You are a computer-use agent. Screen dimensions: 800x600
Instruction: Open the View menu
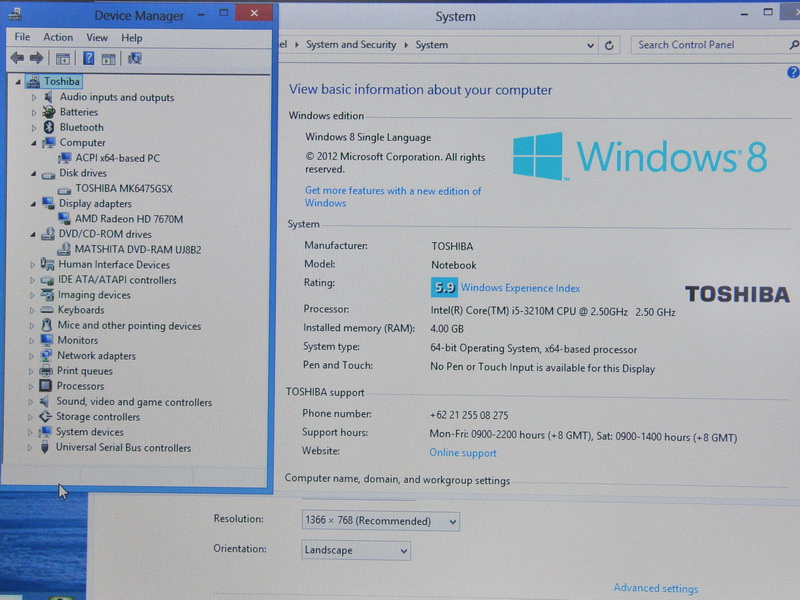point(97,38)
